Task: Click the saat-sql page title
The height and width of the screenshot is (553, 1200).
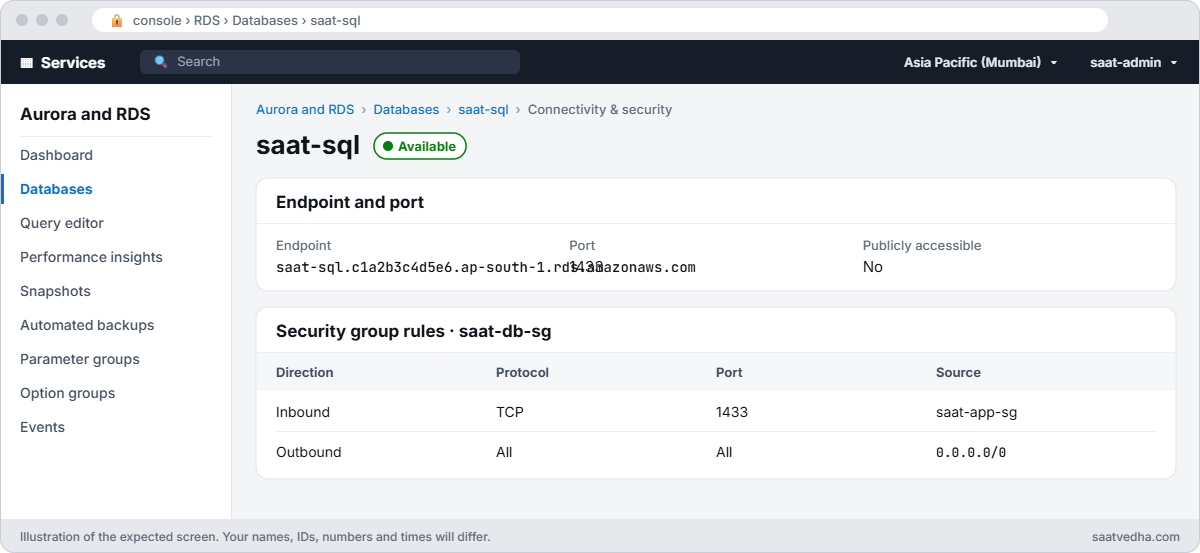Action: 308,145
